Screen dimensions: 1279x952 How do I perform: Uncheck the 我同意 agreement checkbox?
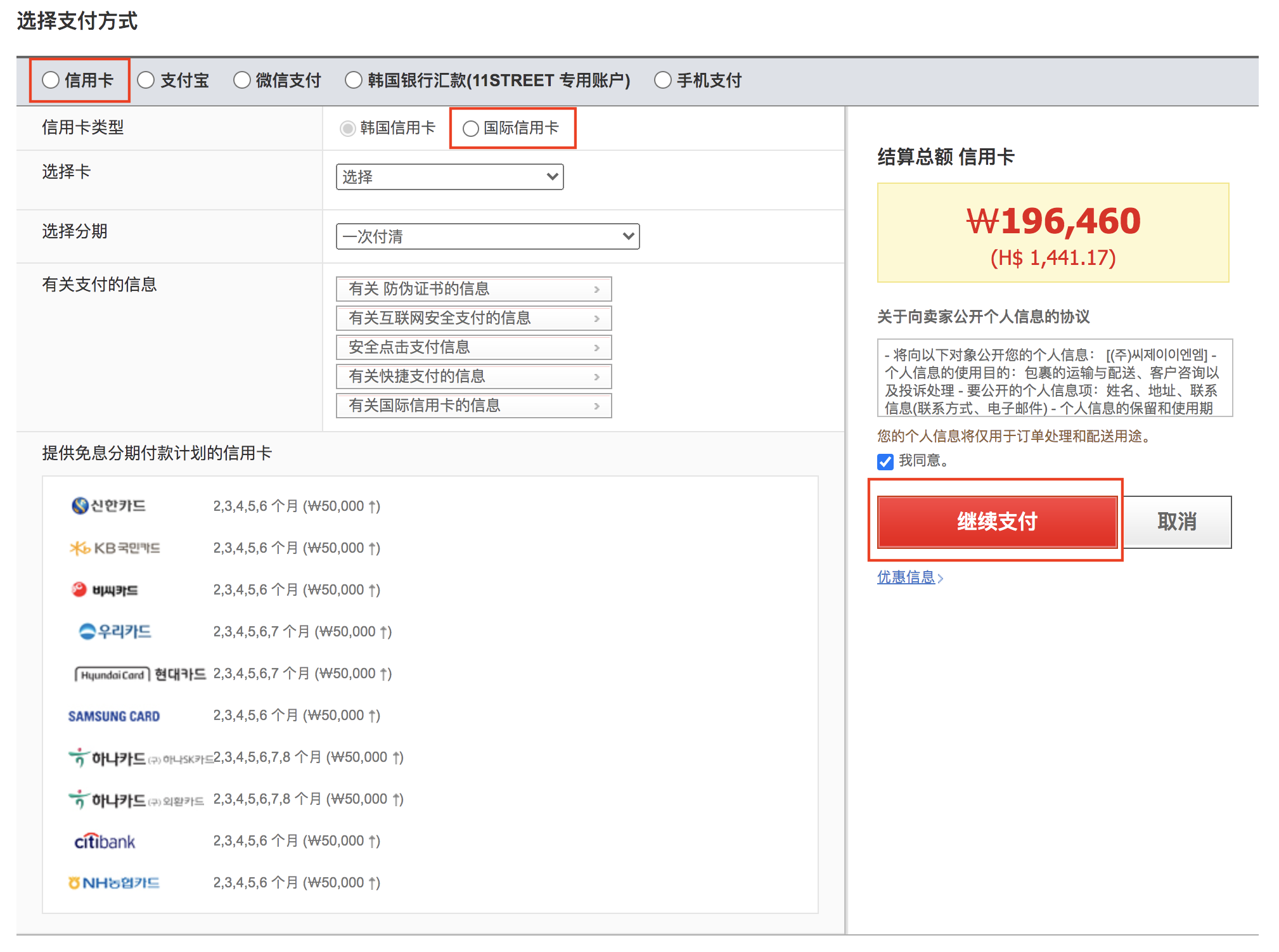(x=885, y=461)
